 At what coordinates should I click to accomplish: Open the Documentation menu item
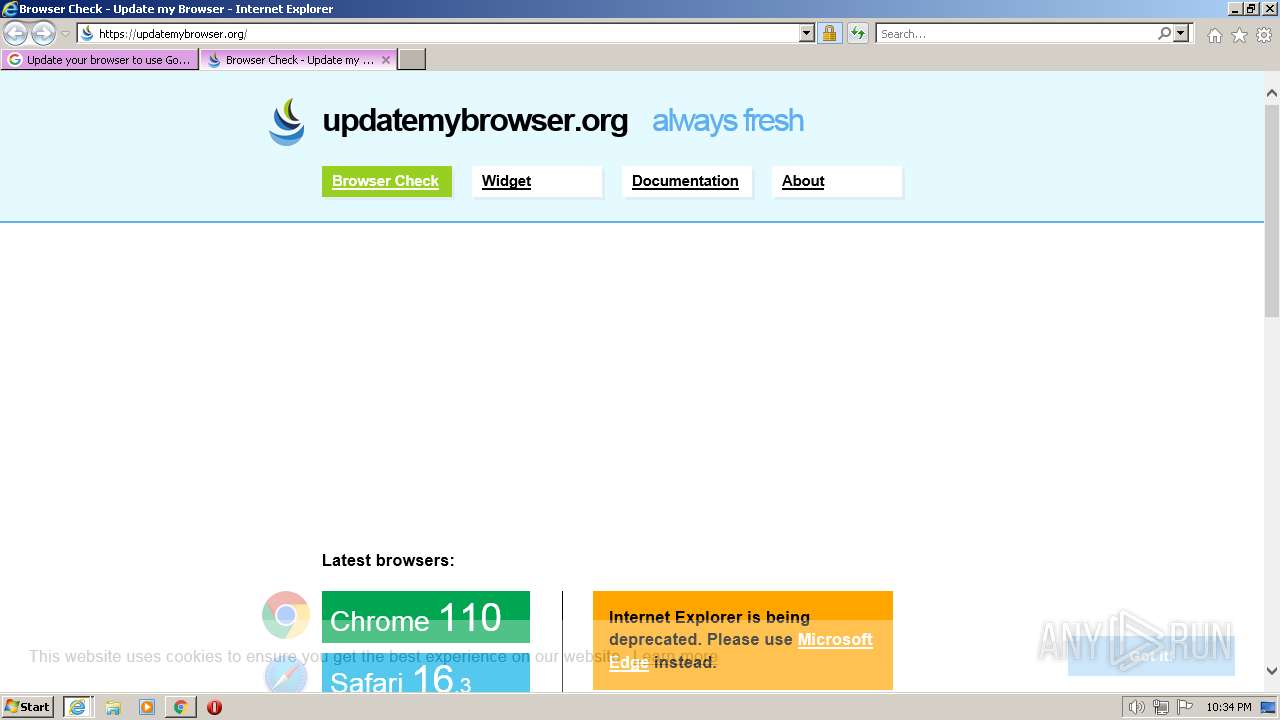pos(687,181)
